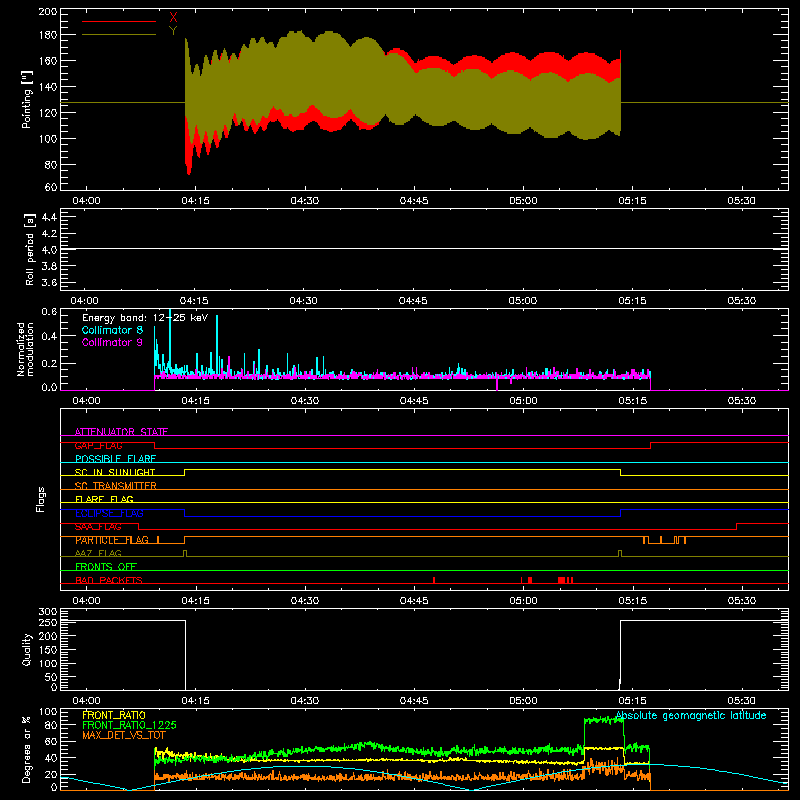Select the olive Y legend line sample
This screenshot has height=800, width=800.
[119, 35]
